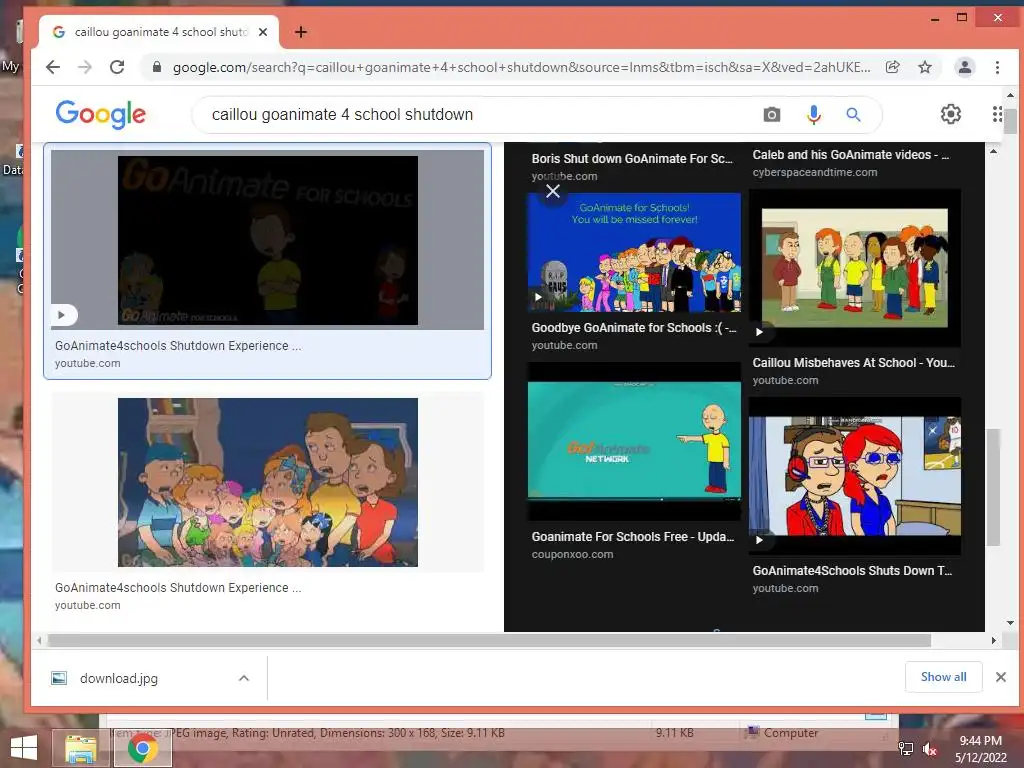Open the dark GoAnimate For Schools thumbnail

point(268,240)
